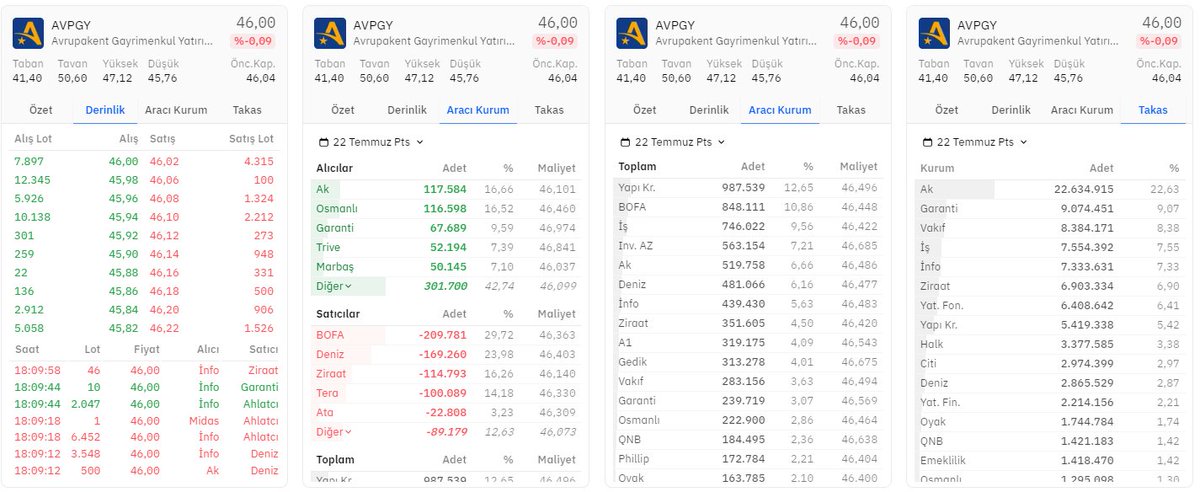Click the Alış Lot column header
1200x492 pixels.
pos(34,139)
